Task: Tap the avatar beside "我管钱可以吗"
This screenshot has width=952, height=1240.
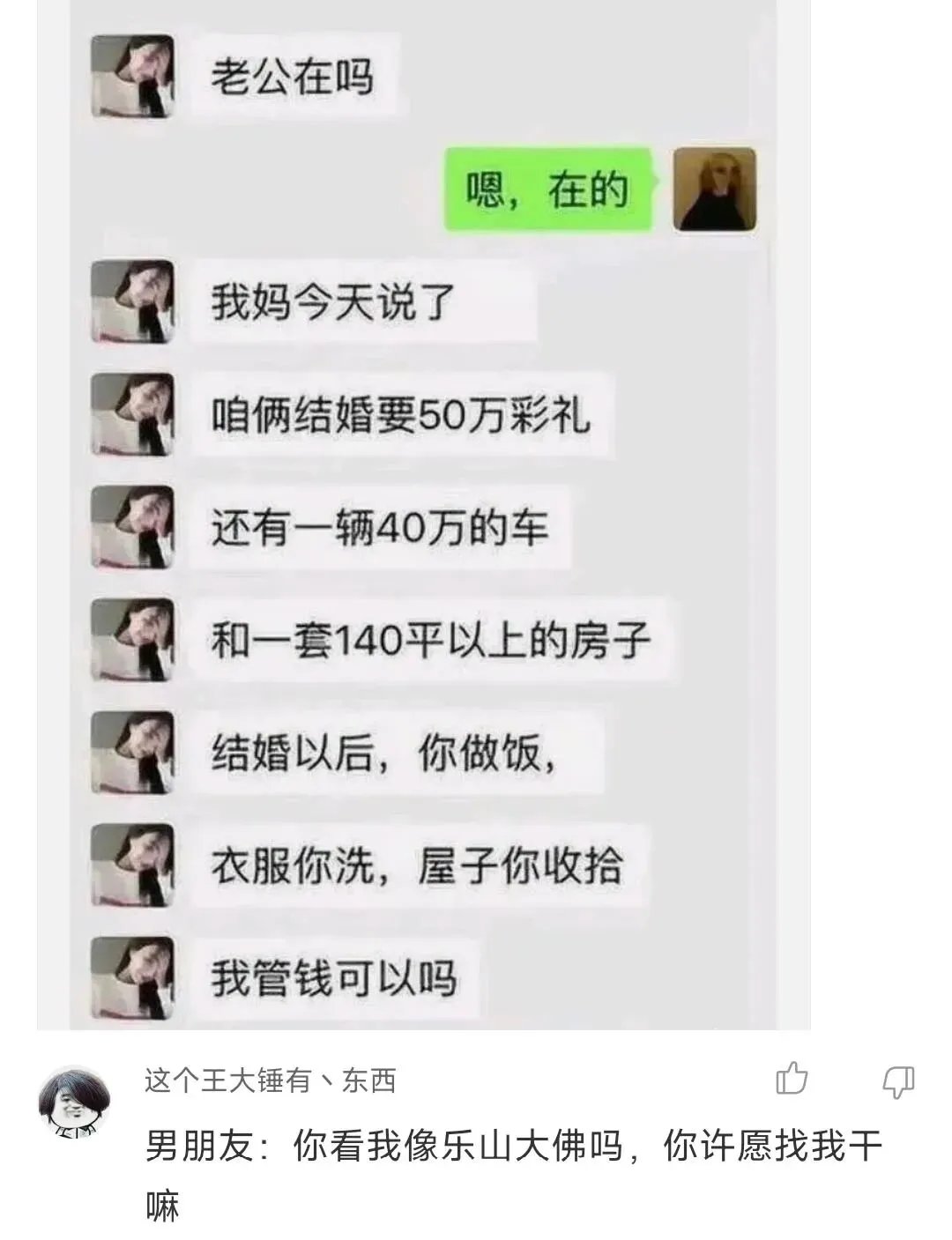Action: 133,979
